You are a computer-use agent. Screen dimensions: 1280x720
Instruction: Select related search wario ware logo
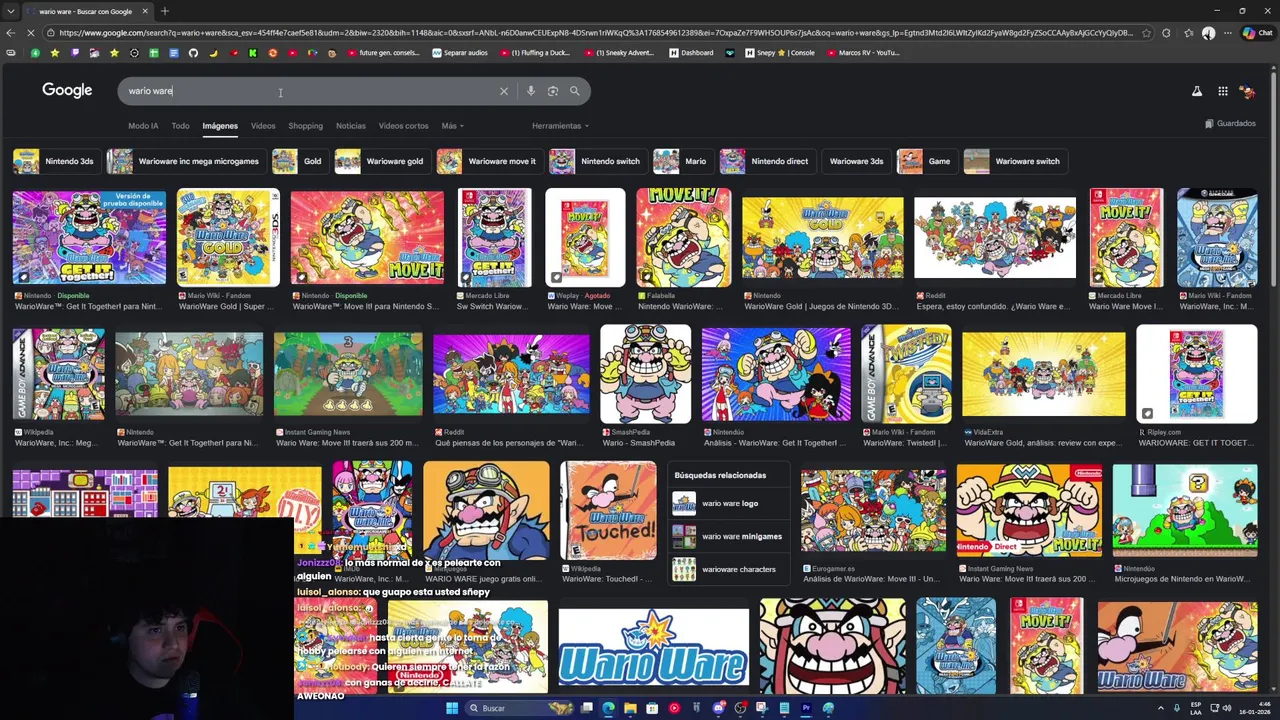click(730, 504)
